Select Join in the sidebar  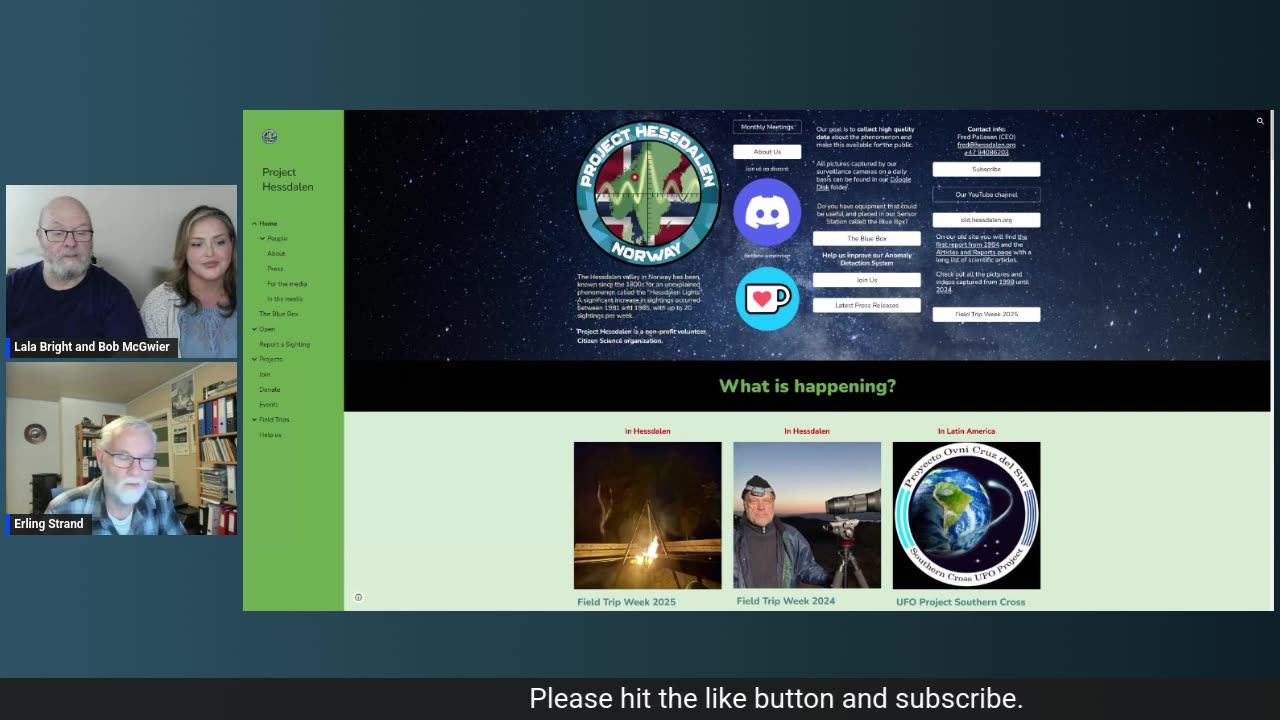point(265,374)
